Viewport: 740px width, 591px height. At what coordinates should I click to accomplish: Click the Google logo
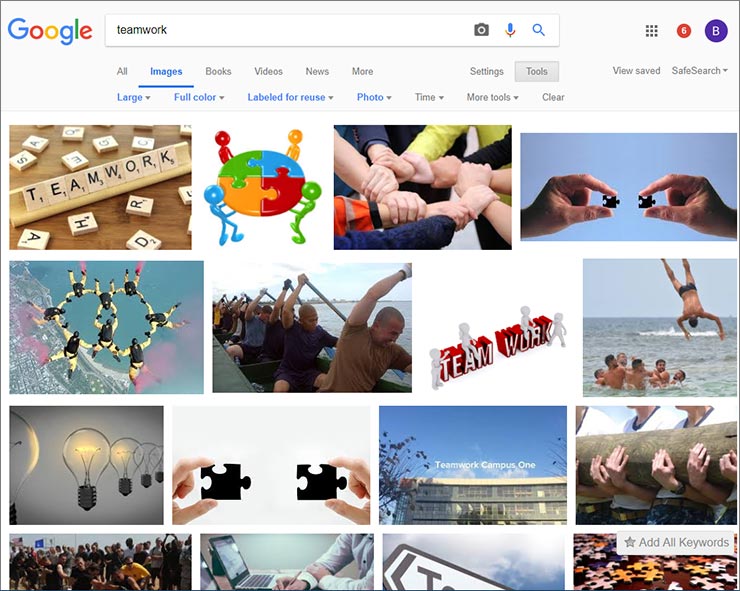[x=50, y=32]
